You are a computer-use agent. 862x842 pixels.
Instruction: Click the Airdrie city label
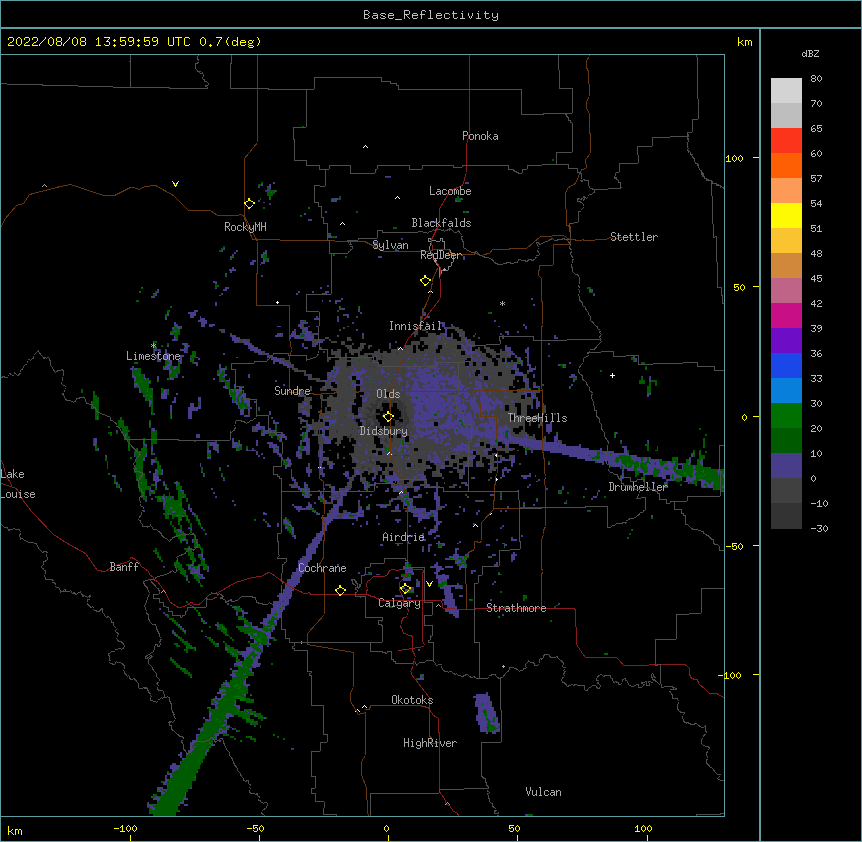(404, 537)
